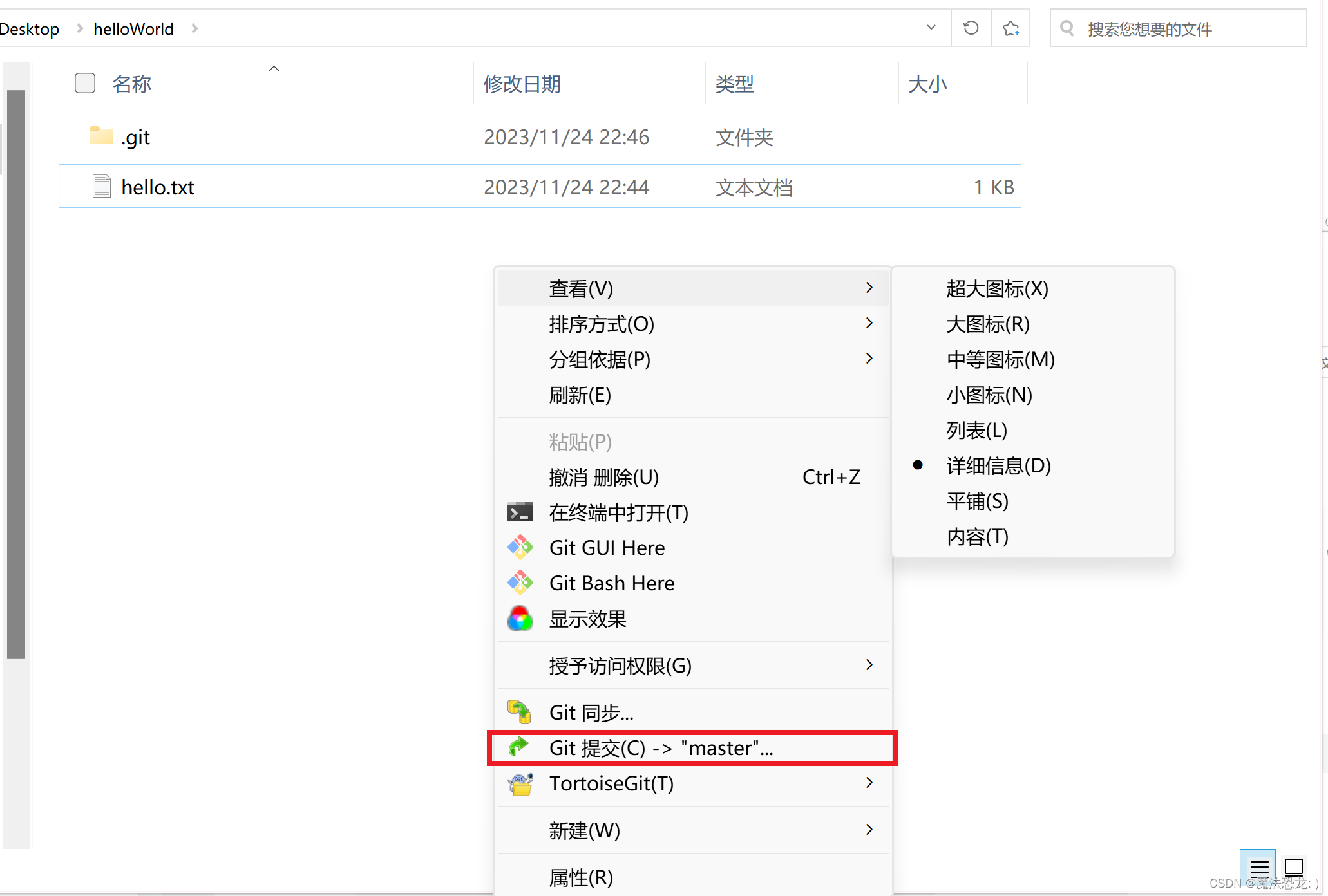
Task: Toggle the select-all checkbox beside 名称
Action: [x=85, y=83]
